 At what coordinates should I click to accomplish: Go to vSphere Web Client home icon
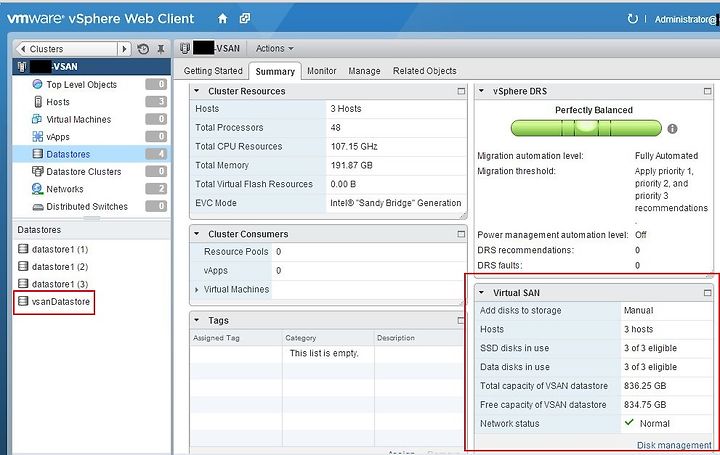[x=223, y=18]
